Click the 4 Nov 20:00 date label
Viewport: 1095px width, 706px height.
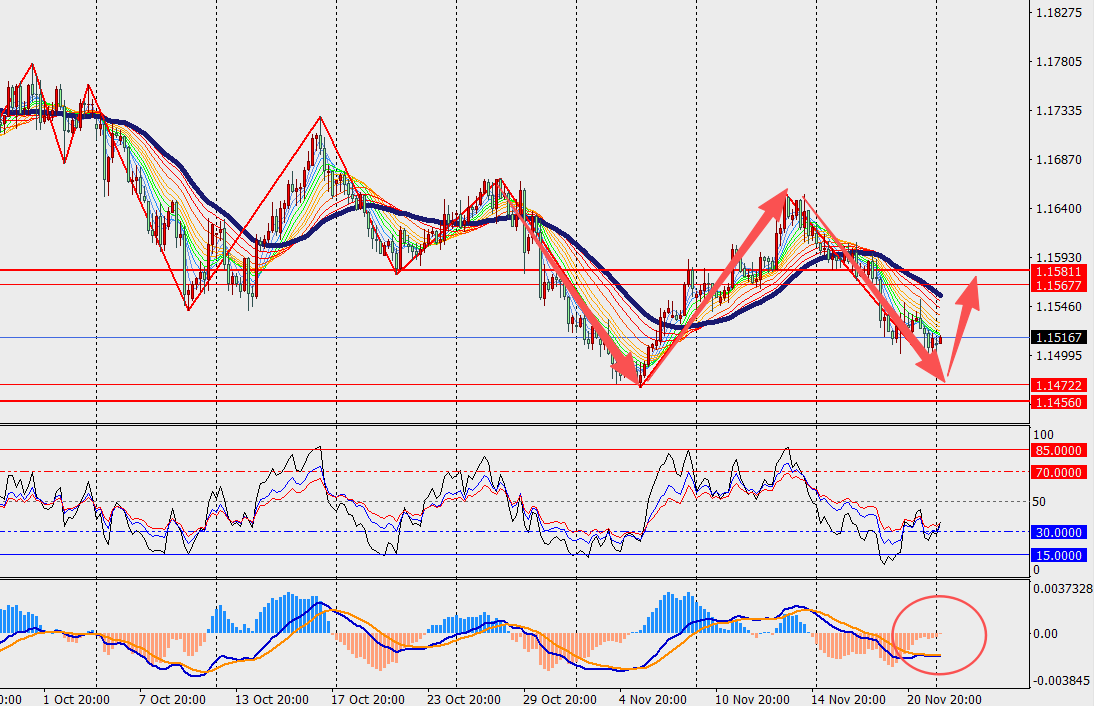652,698
